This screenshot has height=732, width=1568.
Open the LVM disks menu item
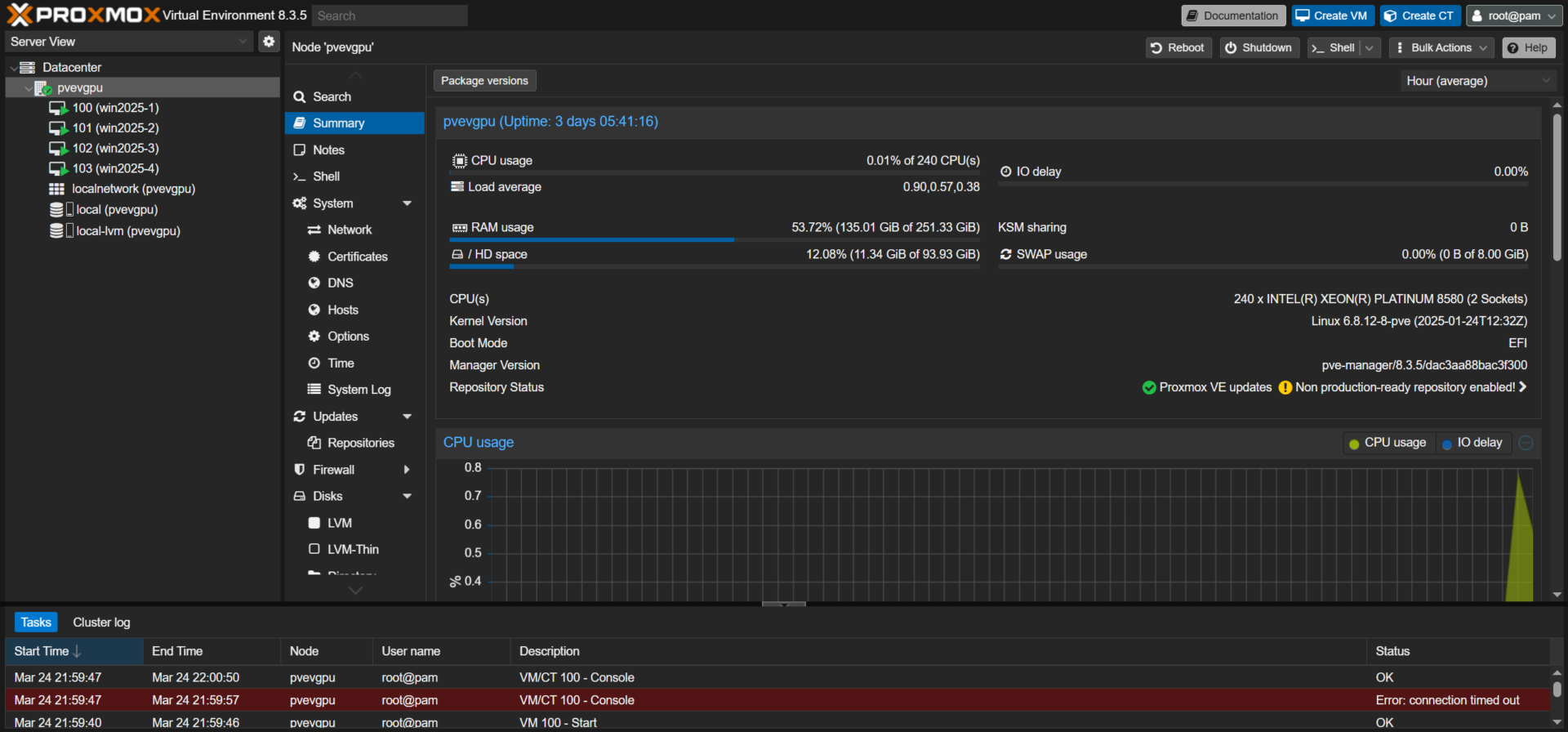click(x=354, y=523)
